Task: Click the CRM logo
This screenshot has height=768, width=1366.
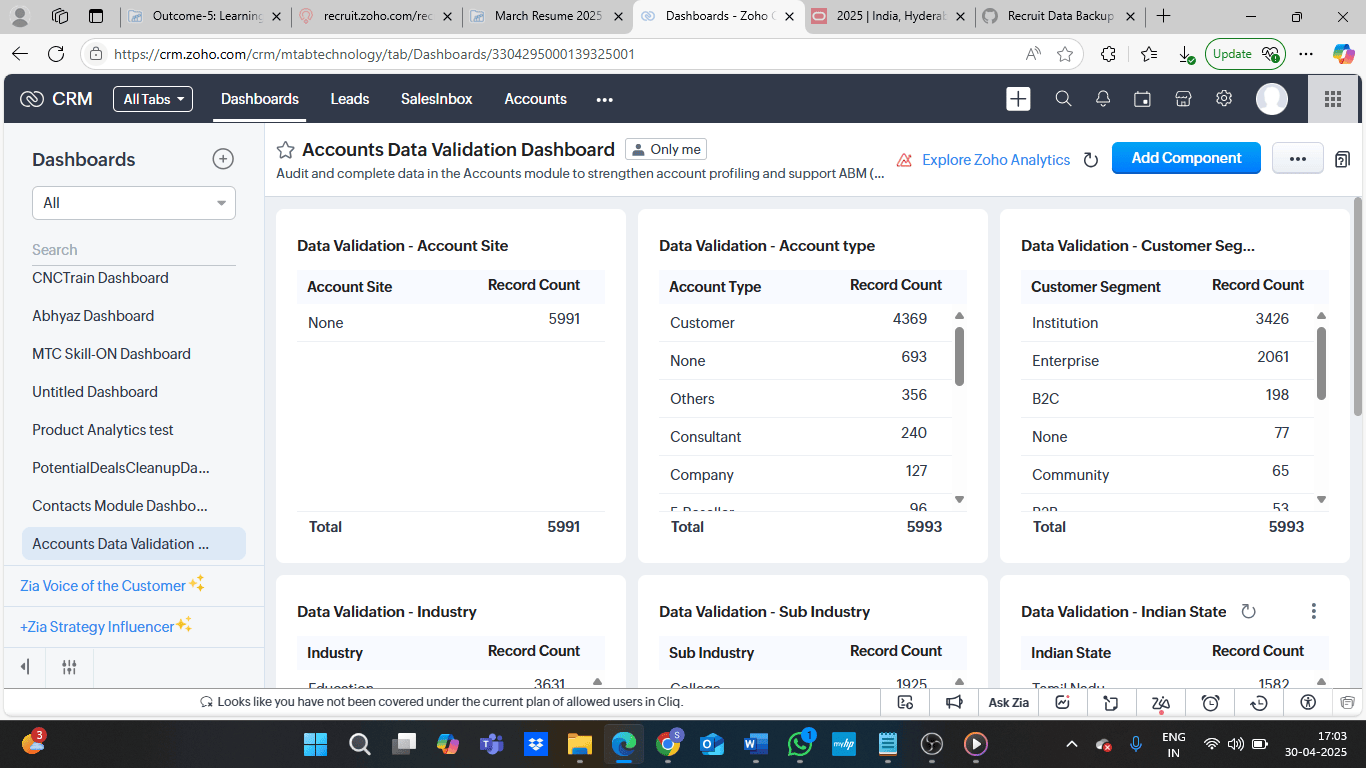Action: (x=57, y=99)
